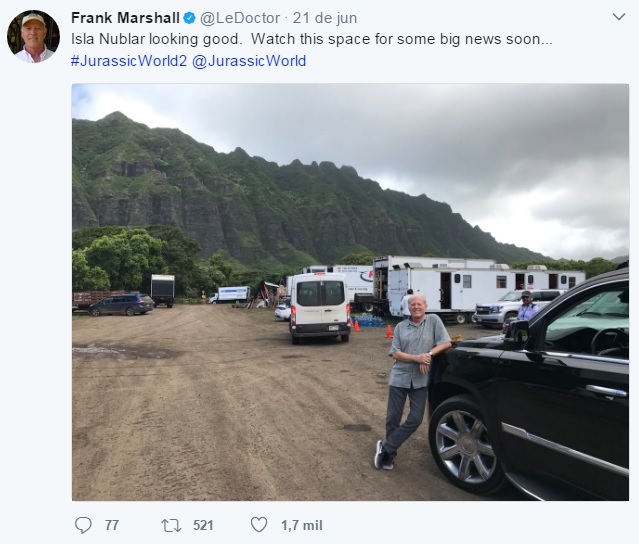The width and height of the screenshot is (639, 544).
Task: Retweet using the arrows icon
Action: 171,525
